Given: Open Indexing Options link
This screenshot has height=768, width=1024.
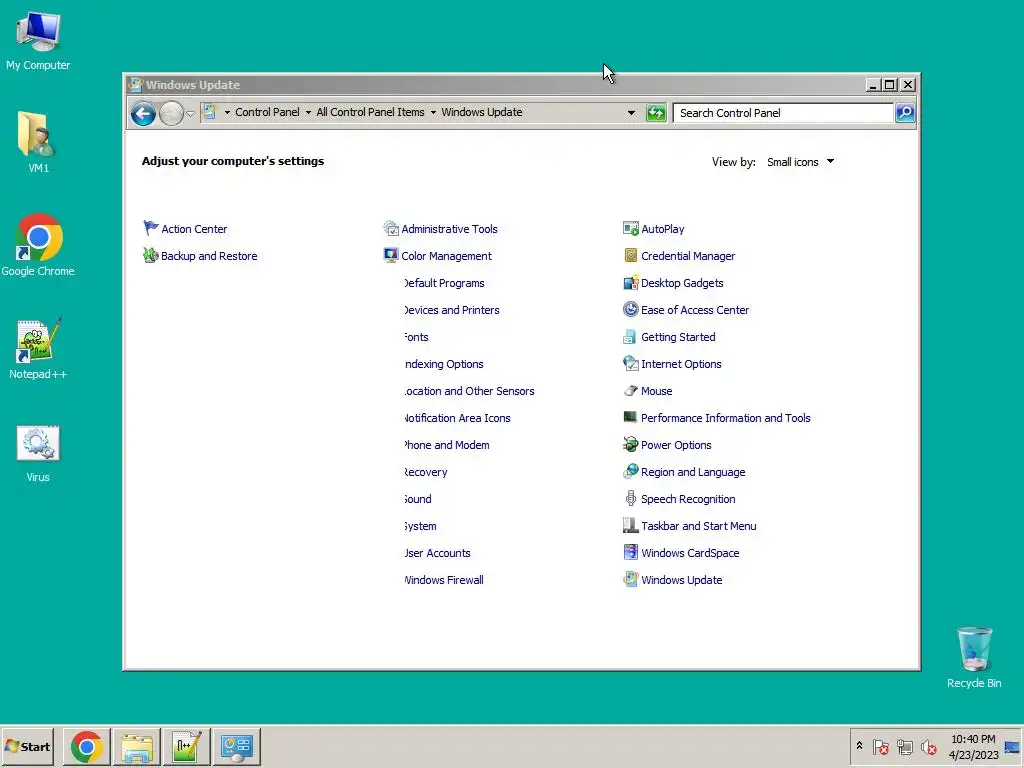Looking at the screenshot, I should point(444,364).
